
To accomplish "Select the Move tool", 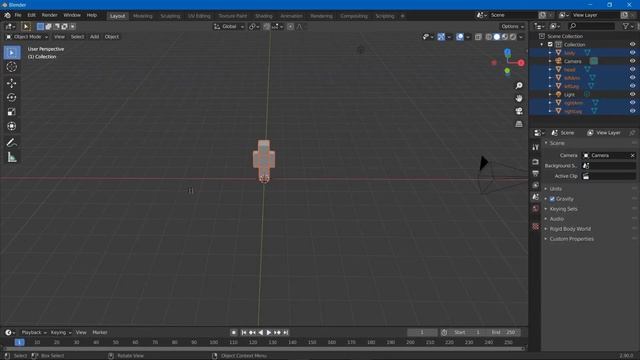I will tap(11, 83).
